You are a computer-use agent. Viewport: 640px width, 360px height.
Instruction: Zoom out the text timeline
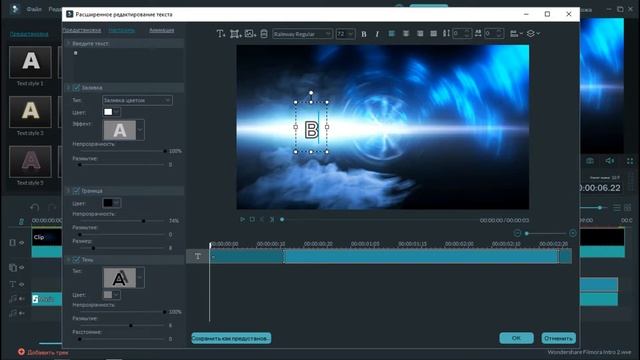click(x=517, y=233)
